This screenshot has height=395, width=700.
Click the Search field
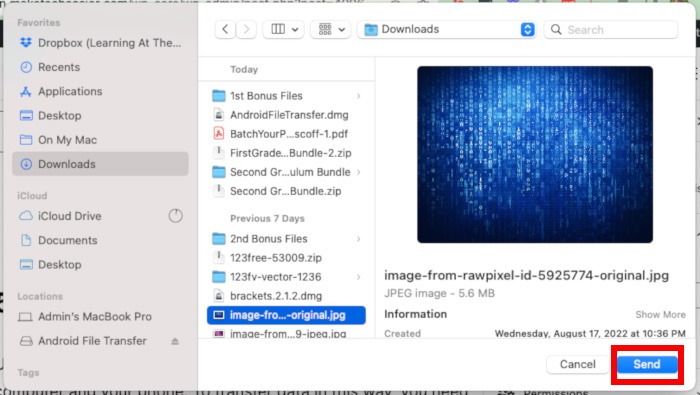point(611,29)
